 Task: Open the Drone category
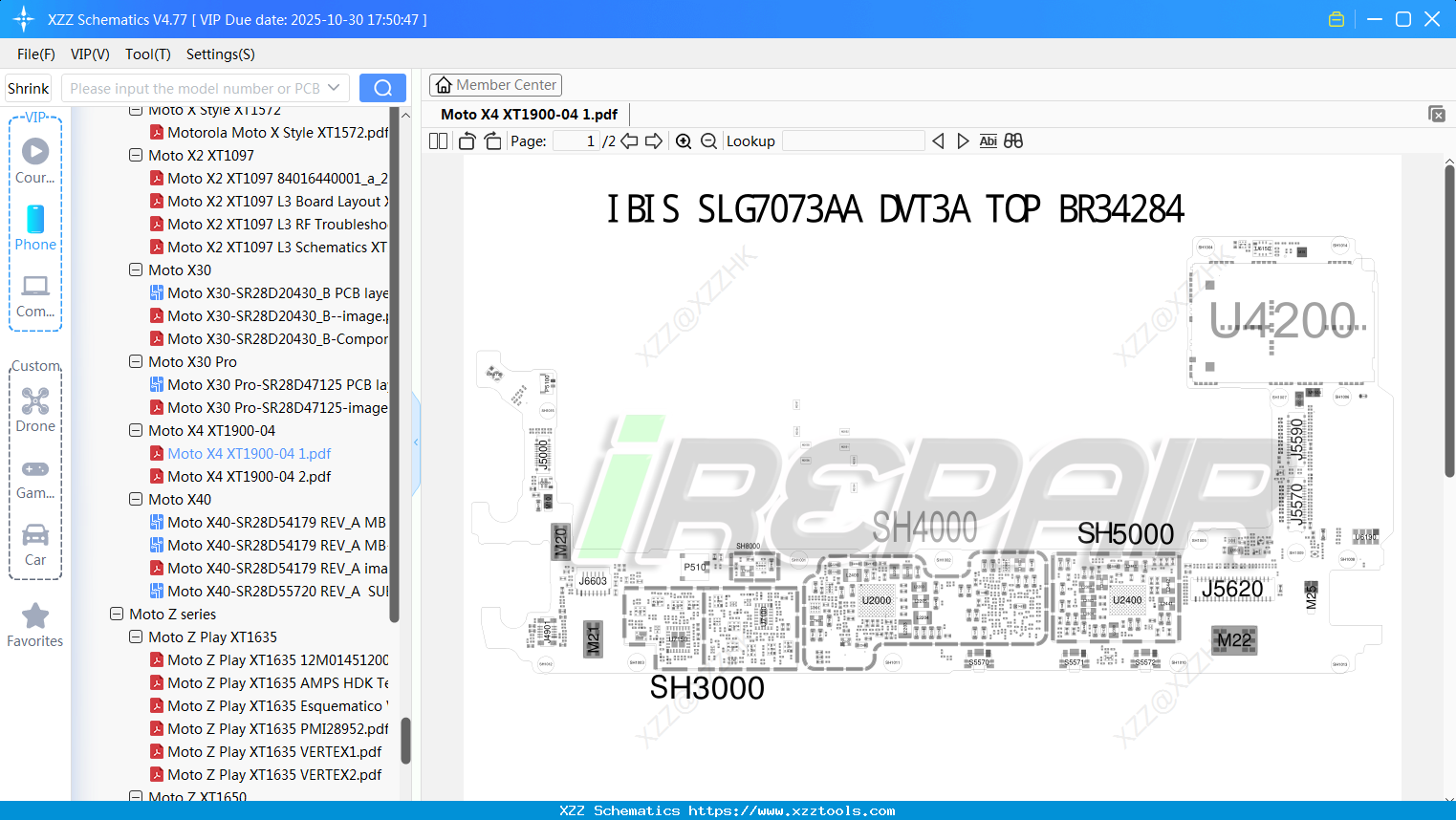coord(35,409)
